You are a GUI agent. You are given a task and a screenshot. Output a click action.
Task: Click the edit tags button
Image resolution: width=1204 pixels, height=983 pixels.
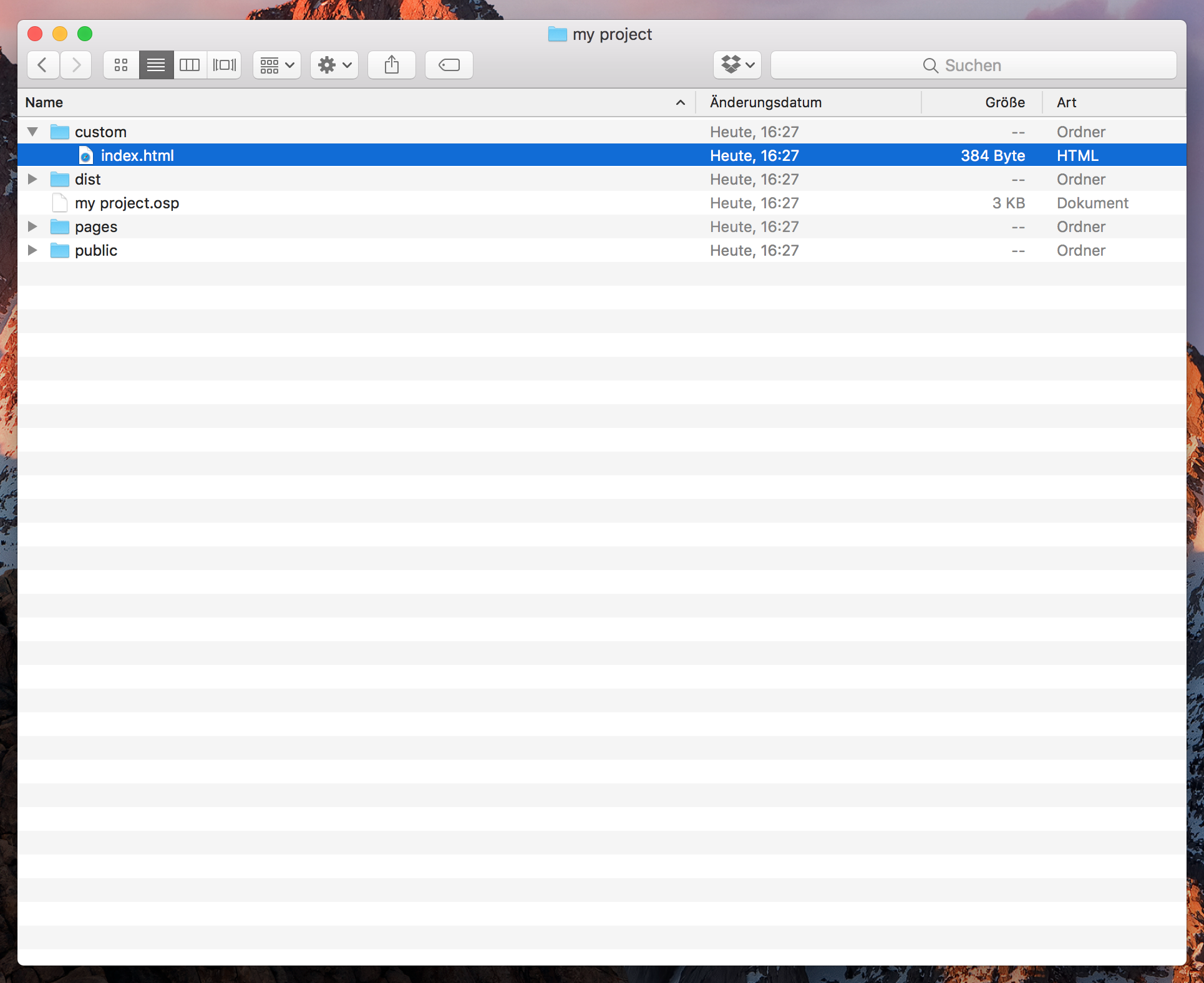pyautogui.click(x=449, y=65)
